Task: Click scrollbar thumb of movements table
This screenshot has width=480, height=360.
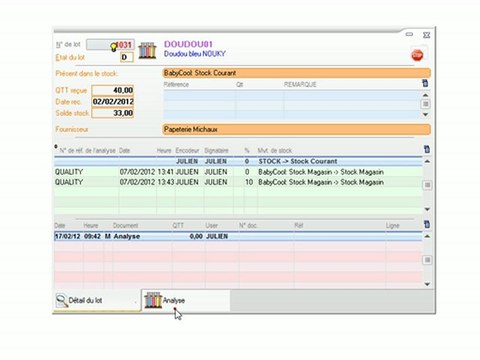Action: 427,260
